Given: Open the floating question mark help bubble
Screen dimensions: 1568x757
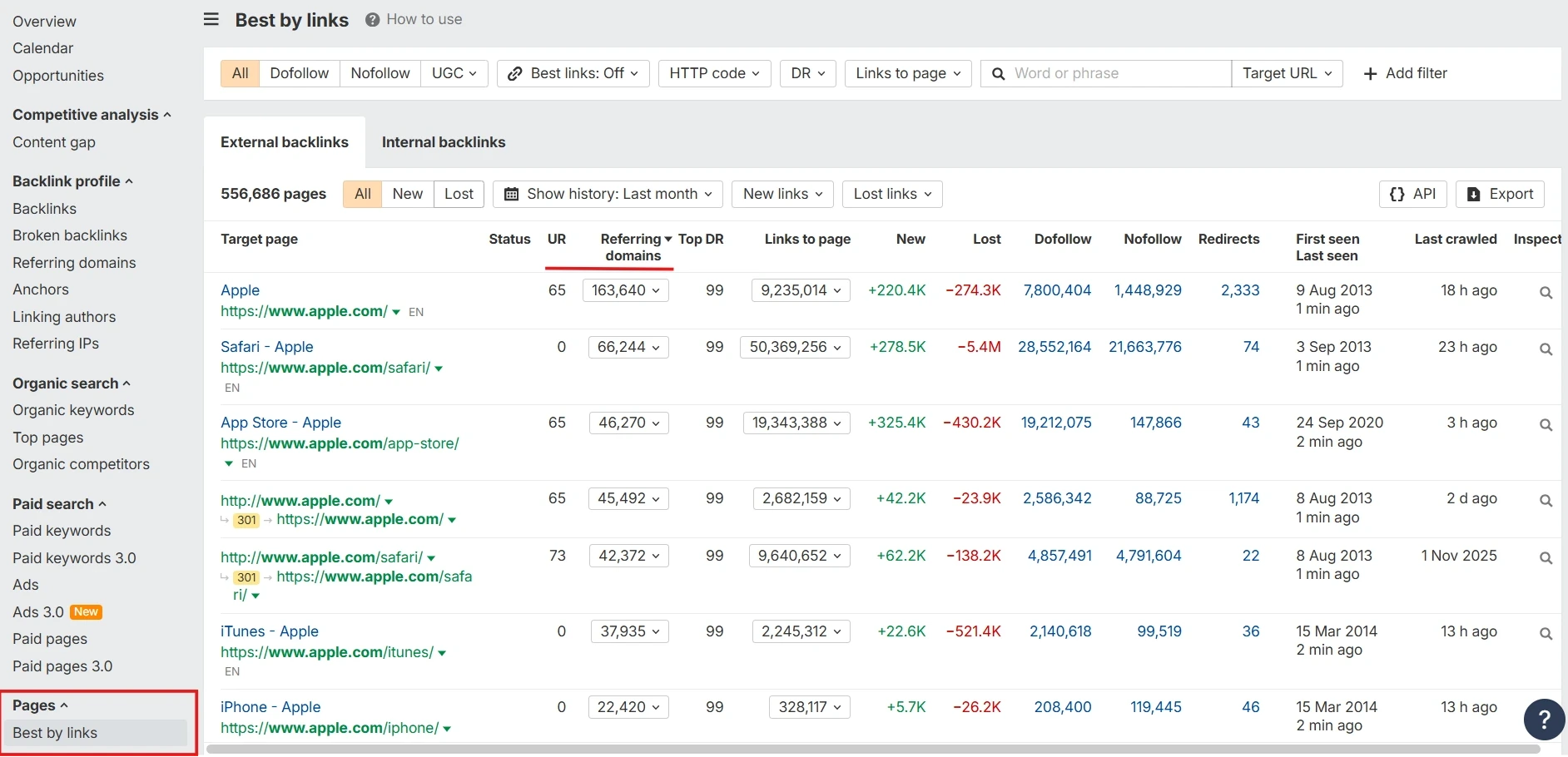Looking at the screenshot, I should pos(1545,719).
